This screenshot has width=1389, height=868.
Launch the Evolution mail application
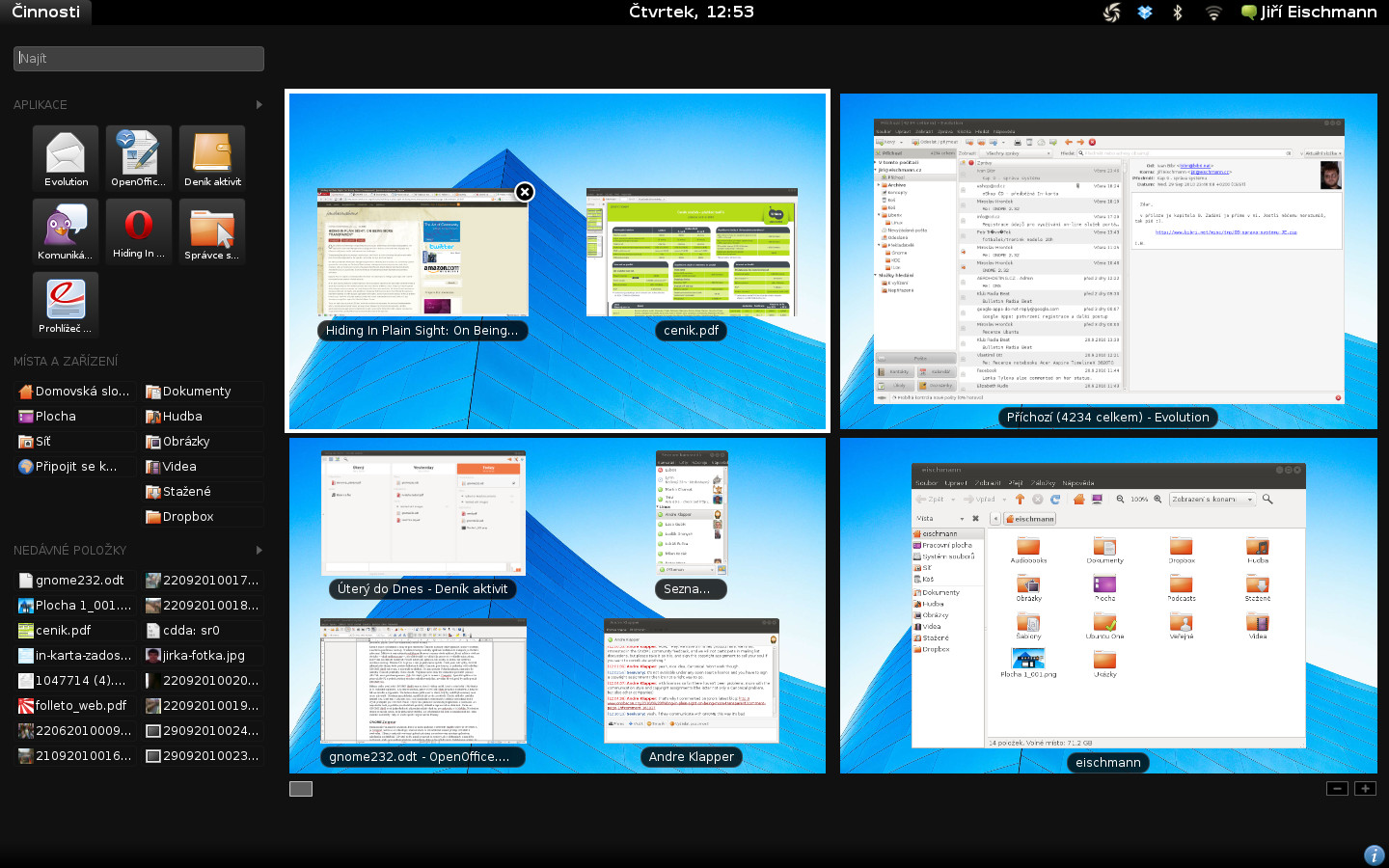click(66, 158)
